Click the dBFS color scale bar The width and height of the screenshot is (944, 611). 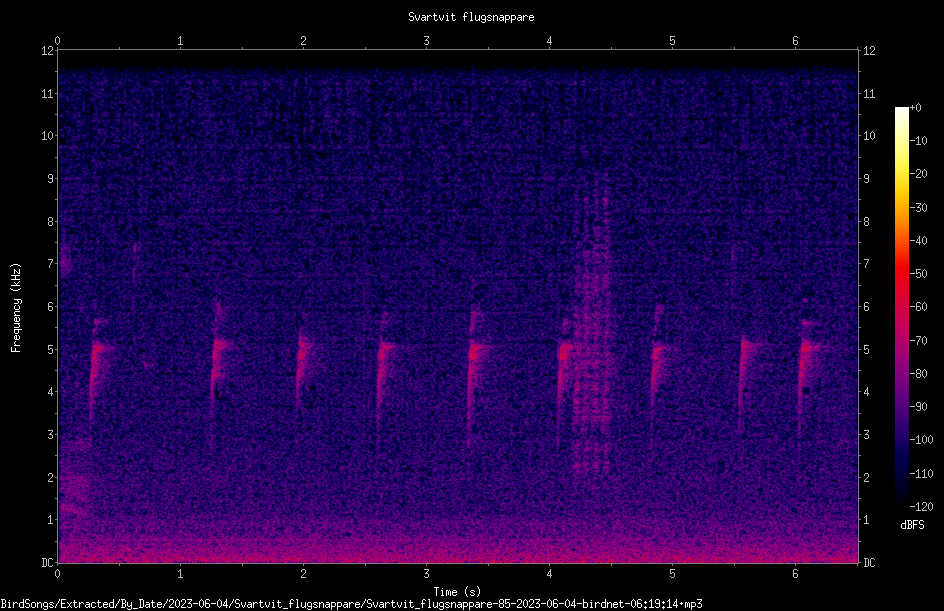tap(901, 306)
